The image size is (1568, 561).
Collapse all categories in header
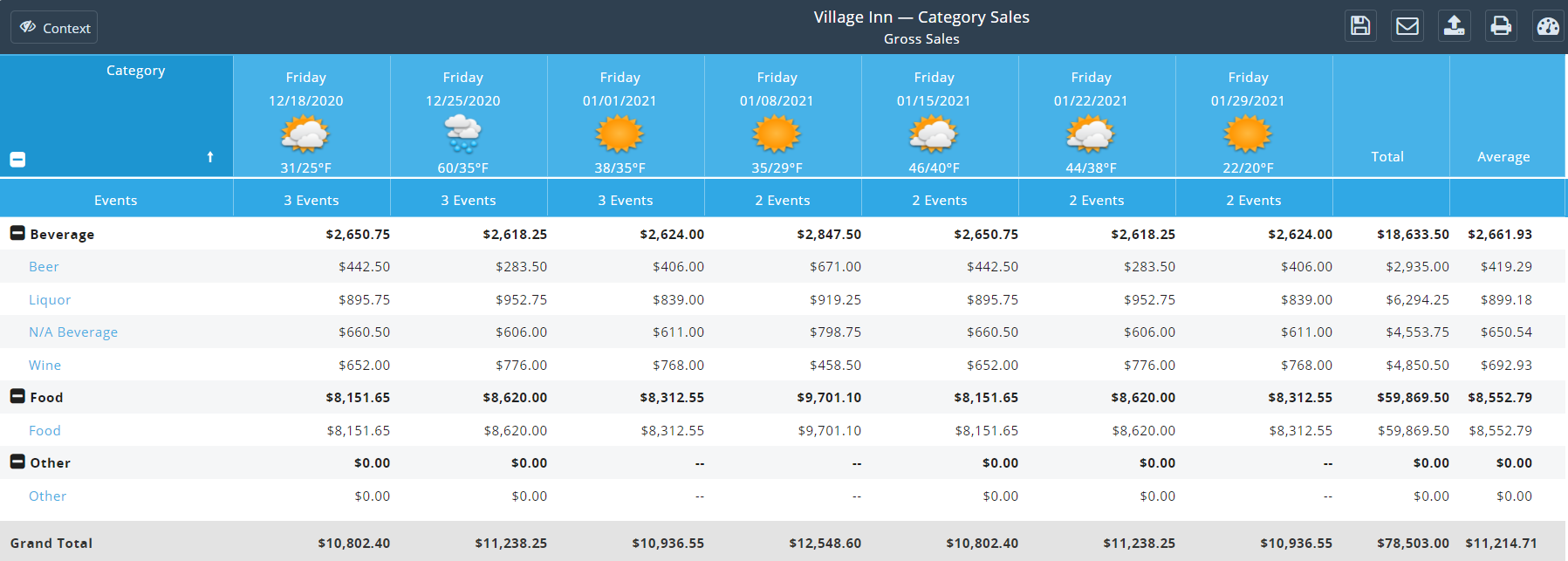point(17,160)
